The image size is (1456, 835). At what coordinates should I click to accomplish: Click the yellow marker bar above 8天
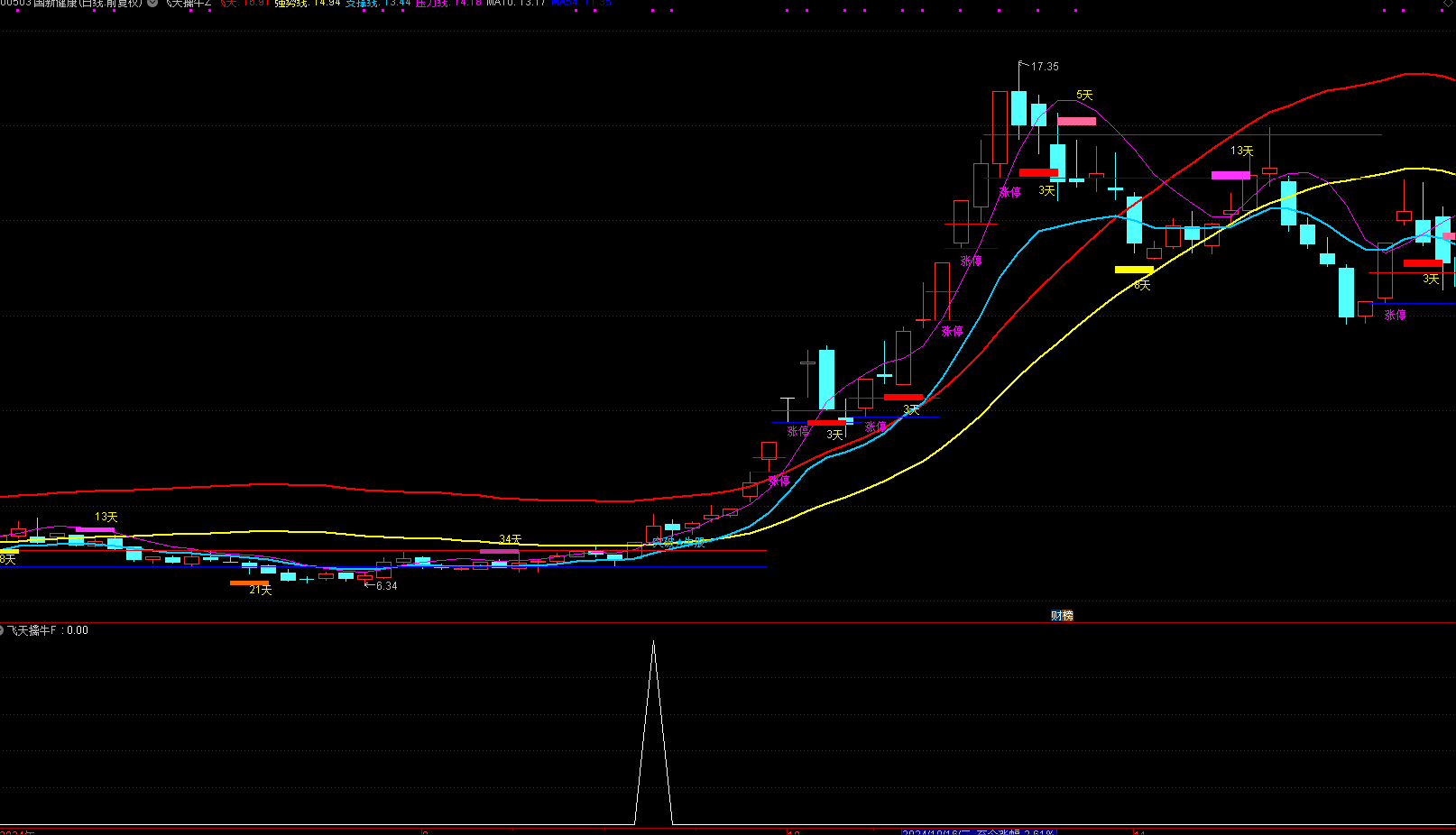[x=1134, y=270]
